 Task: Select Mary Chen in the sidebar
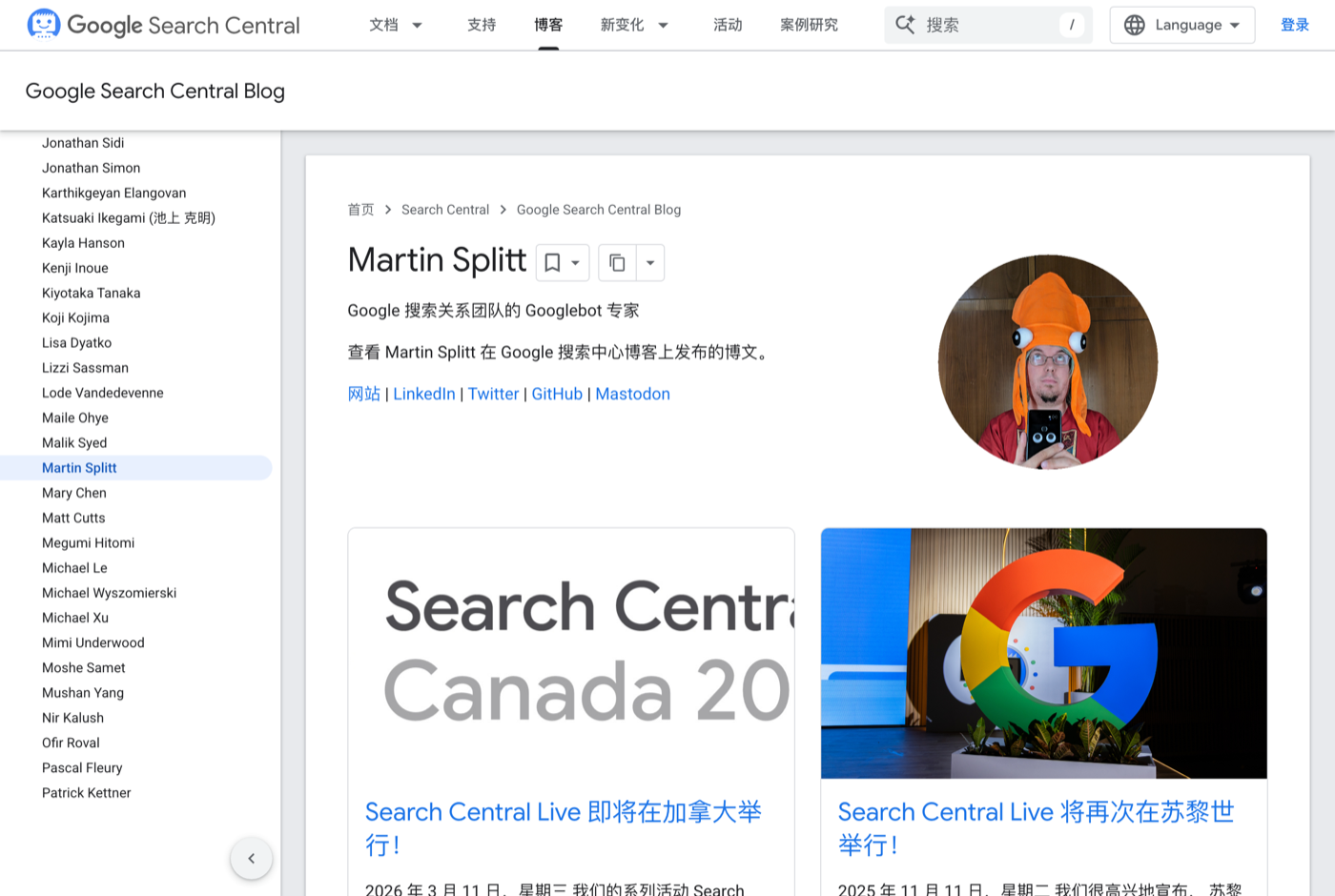click(x=74, y=493)
